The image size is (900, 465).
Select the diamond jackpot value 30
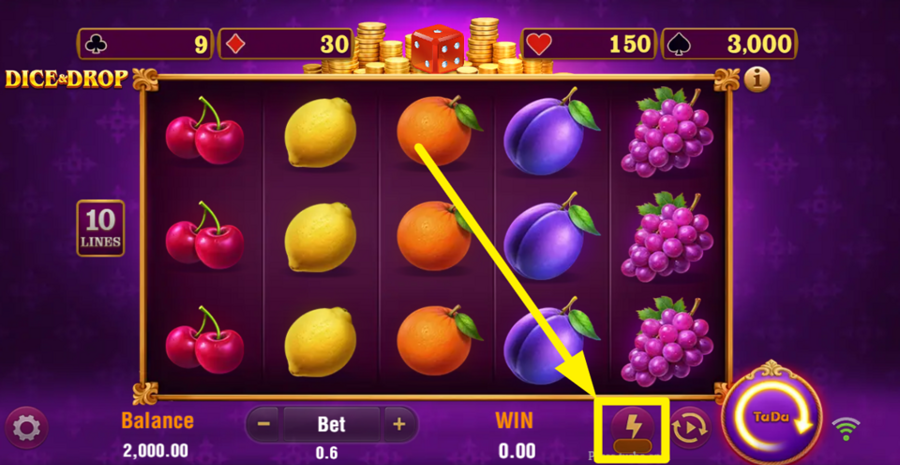click(285, 44)
